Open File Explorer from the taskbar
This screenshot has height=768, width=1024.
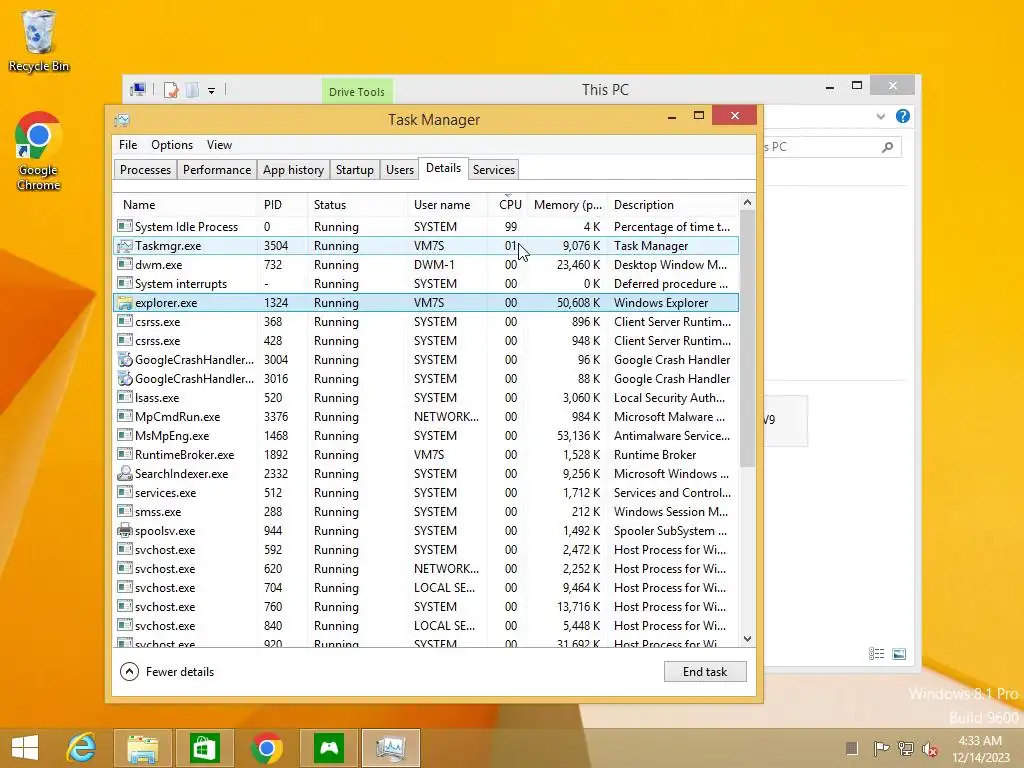click(x=142, y=748)
